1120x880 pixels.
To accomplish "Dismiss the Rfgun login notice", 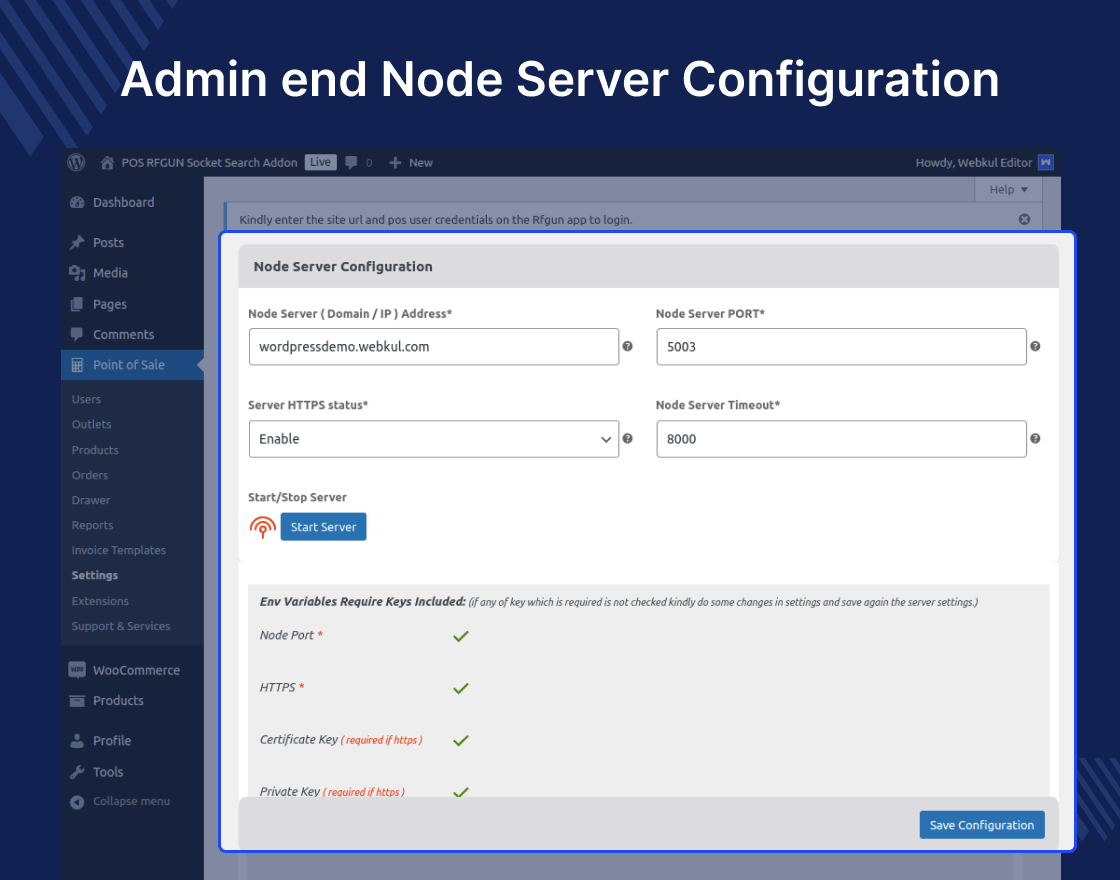I will [x=1024, y=219].
